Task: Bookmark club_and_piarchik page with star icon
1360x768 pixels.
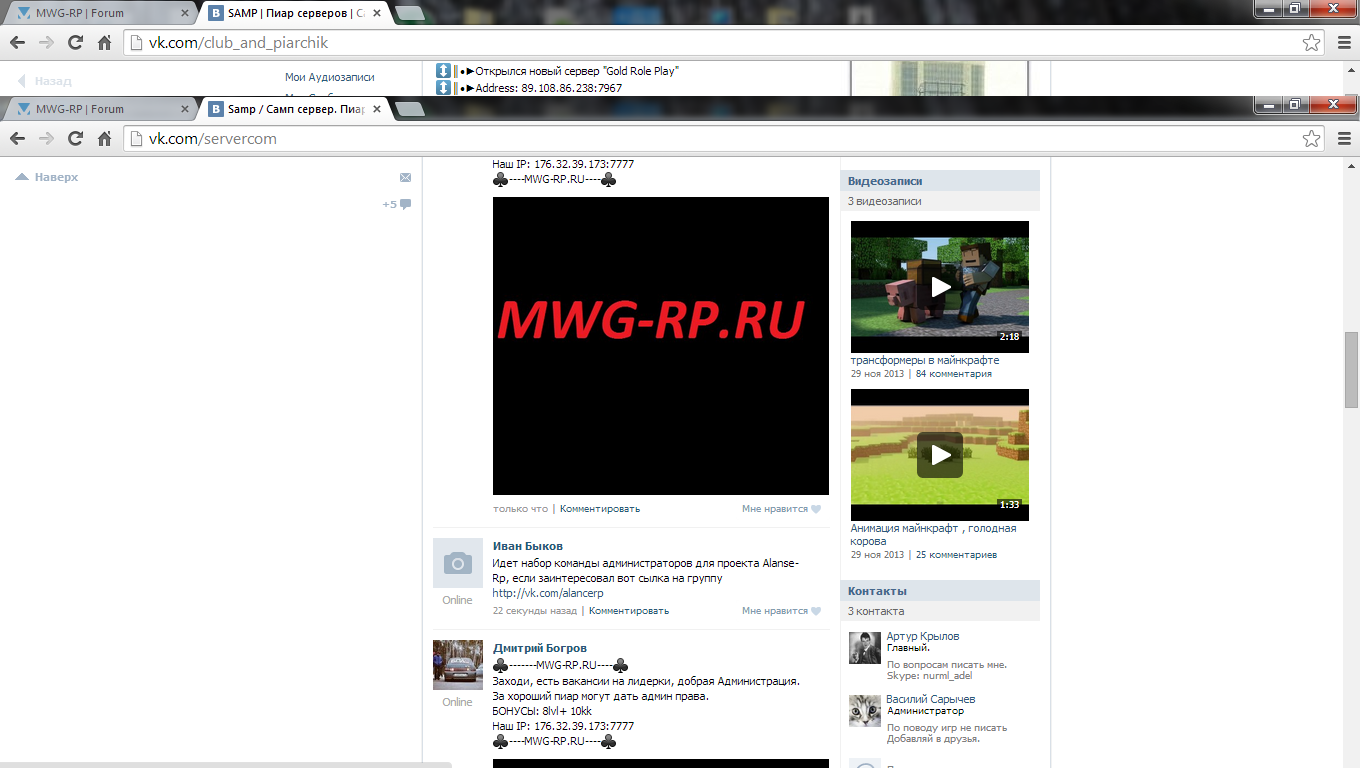Action: tap(1312, 43)
